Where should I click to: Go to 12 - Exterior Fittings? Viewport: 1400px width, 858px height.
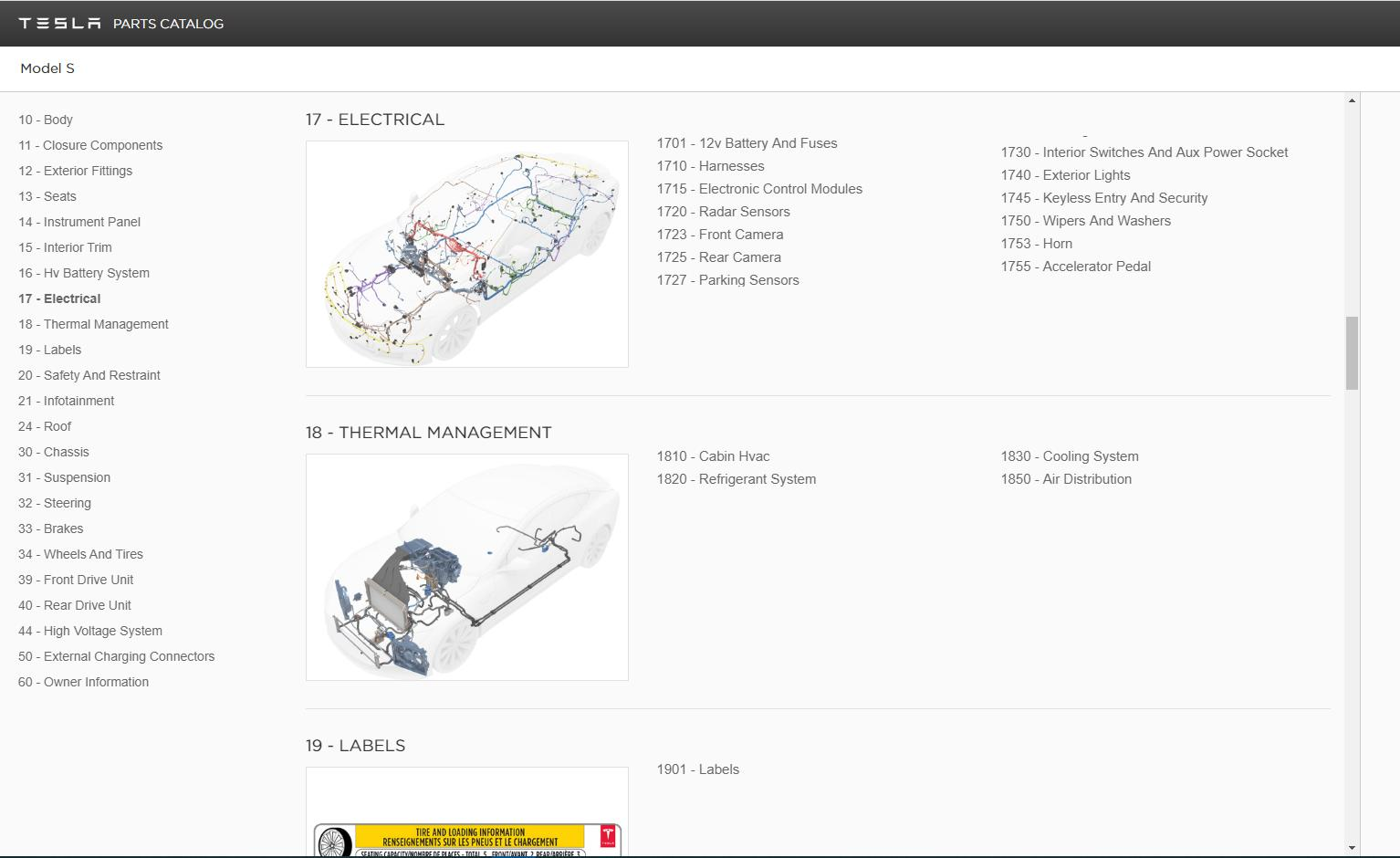tap(75, 171)
